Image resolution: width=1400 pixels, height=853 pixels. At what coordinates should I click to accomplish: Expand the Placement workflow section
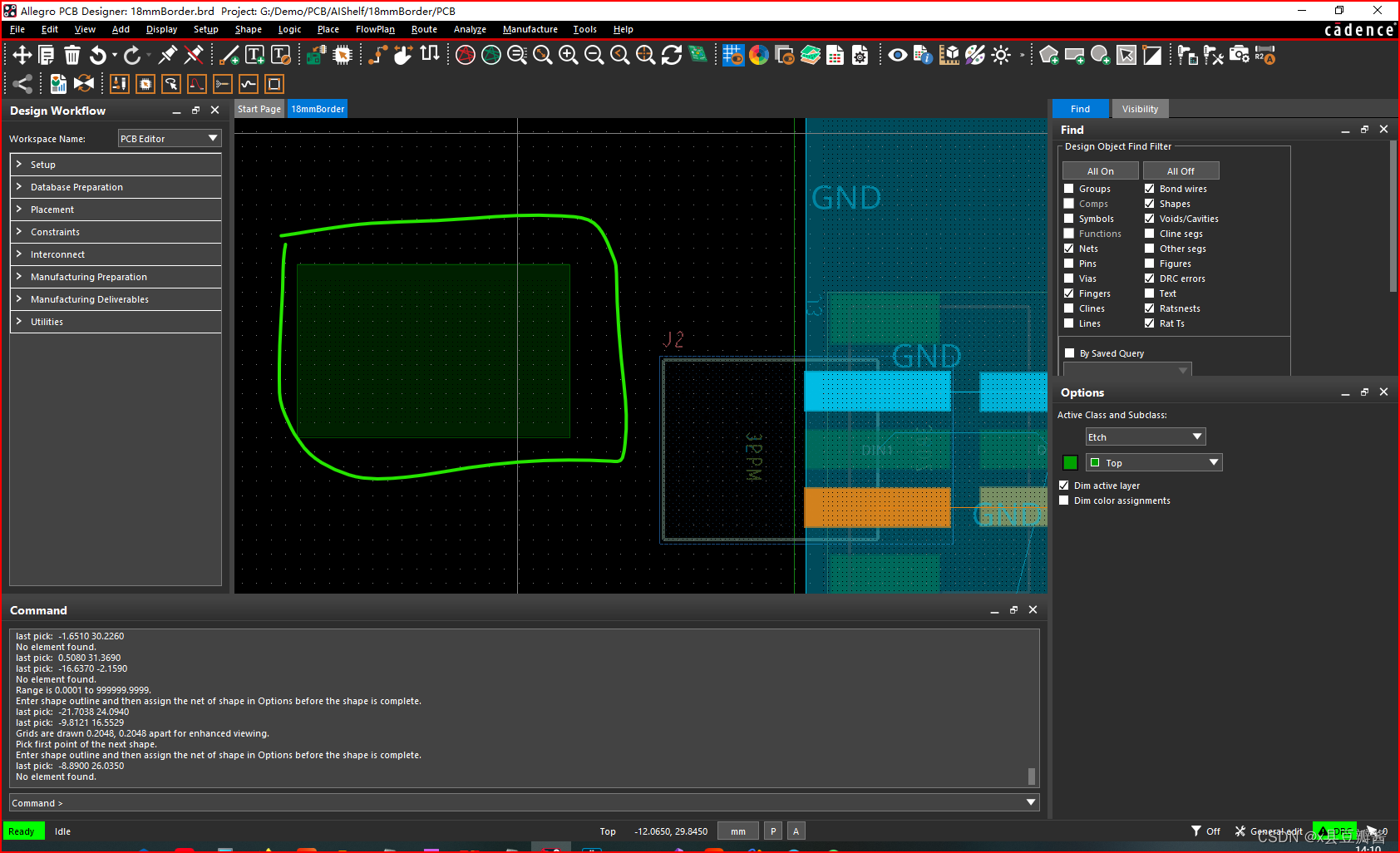coord(116,210)
